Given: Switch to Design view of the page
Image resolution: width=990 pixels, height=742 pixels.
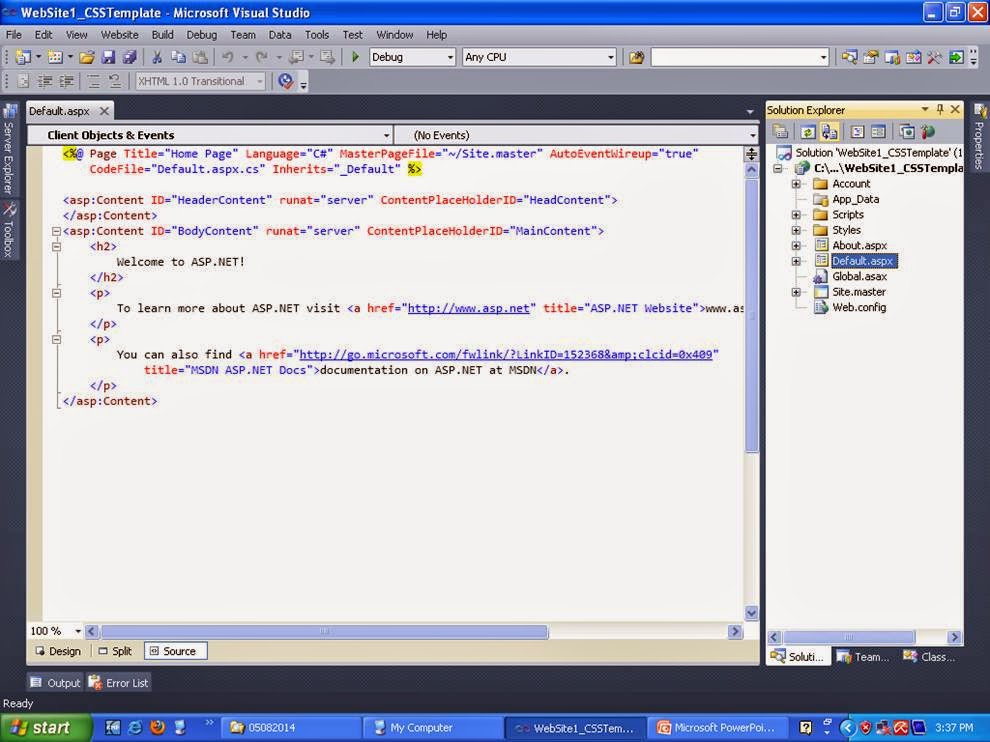Looking at the screenshot, I should [x=60, y=651].
